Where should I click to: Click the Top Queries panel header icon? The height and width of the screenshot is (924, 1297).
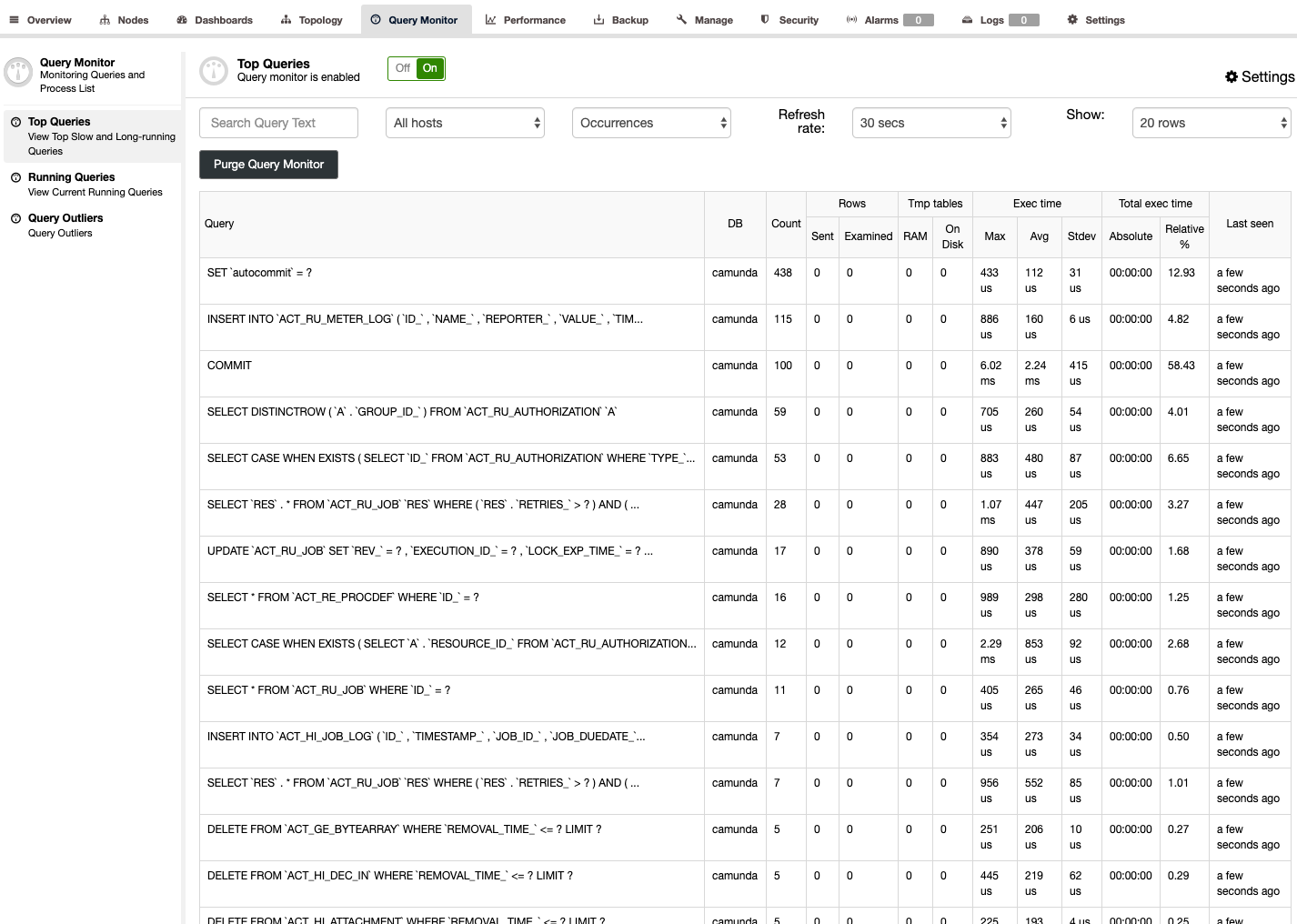214,71
